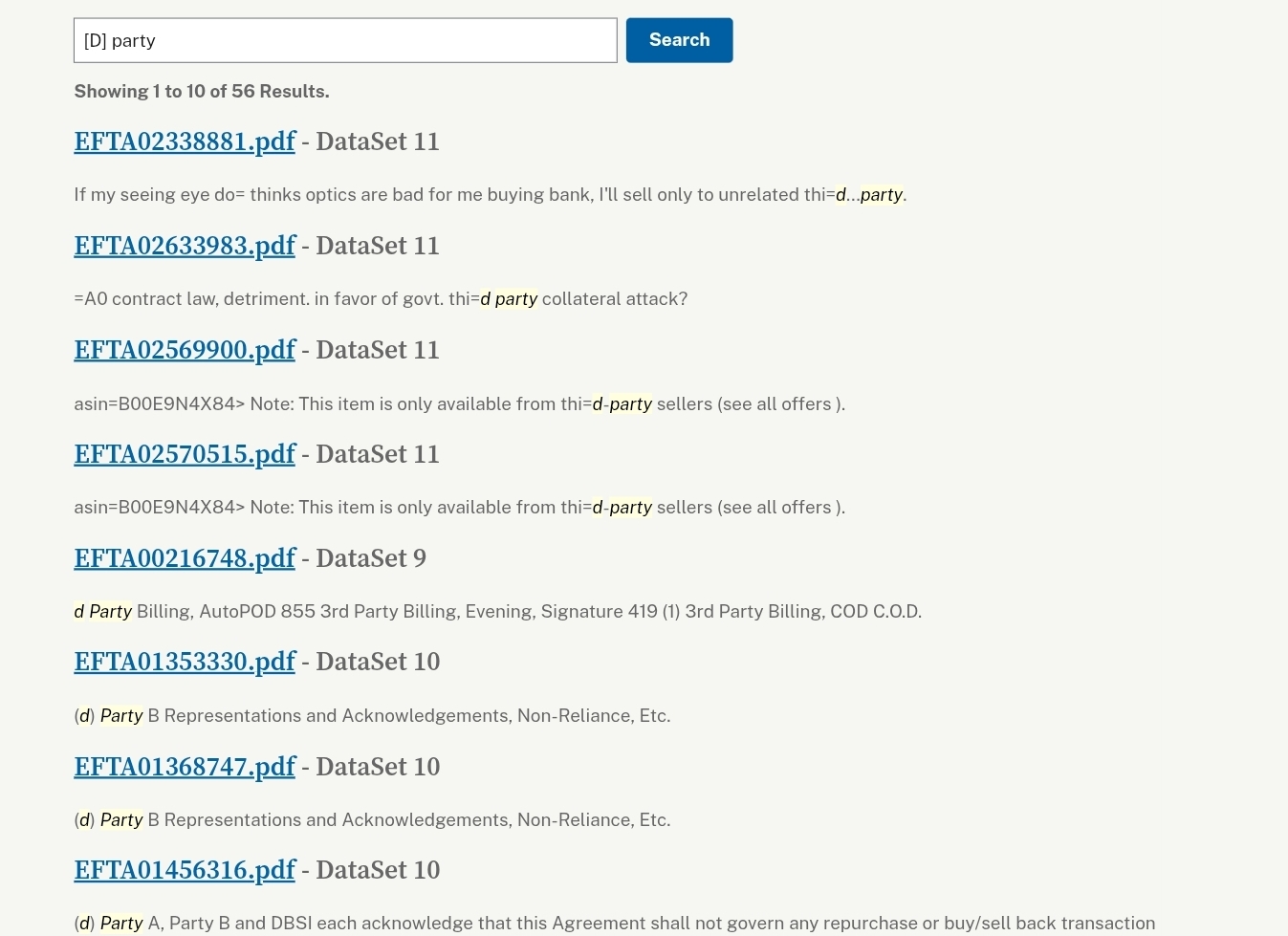Click the DataSet 9 label beside EFTA00216748.pdf
The width and height of the screenshot is (1288, 936).
(x=371, y=558)
